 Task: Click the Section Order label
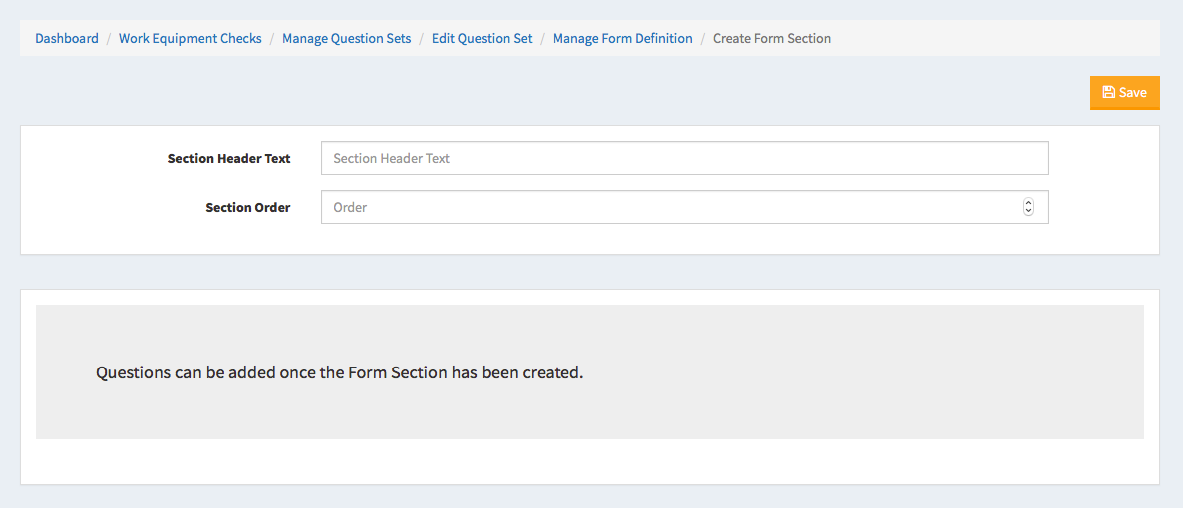[x=247, y=207]
